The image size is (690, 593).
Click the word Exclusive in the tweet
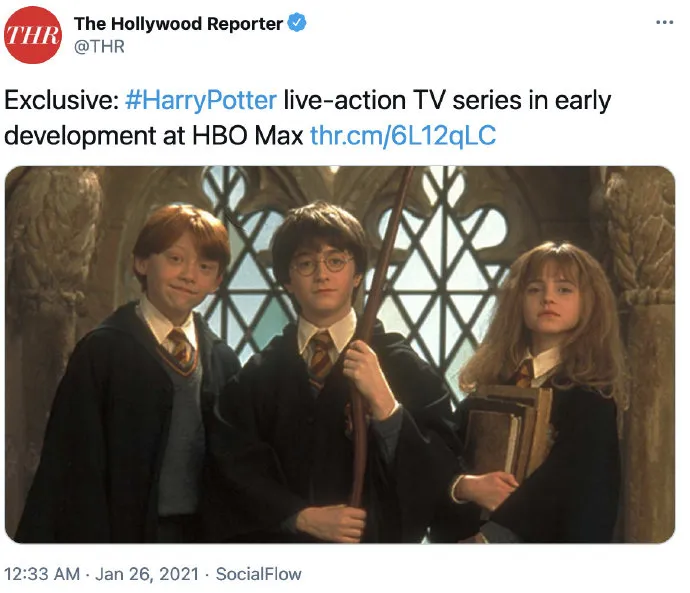[x=59, y=100]
